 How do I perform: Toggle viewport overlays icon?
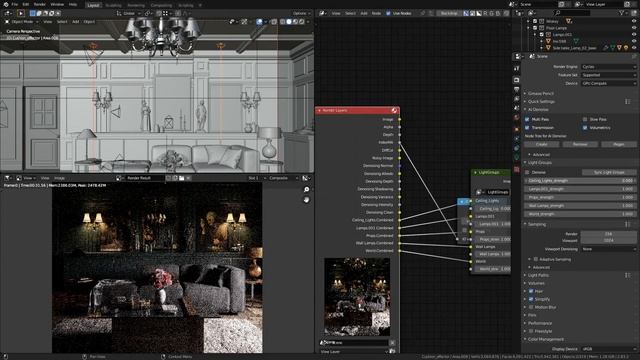pyautogui.click(x=259, y=22)
